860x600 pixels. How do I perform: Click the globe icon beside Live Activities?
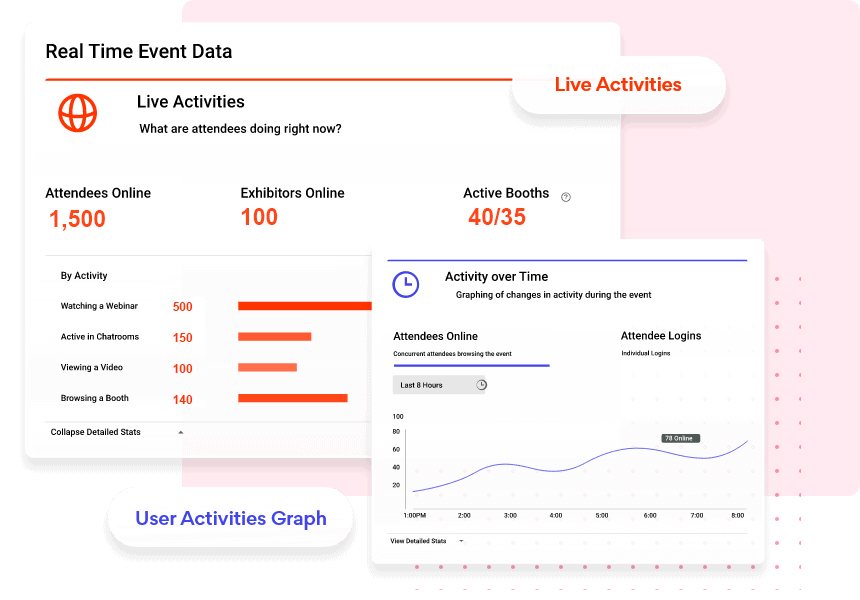click(x=77, y=113)
